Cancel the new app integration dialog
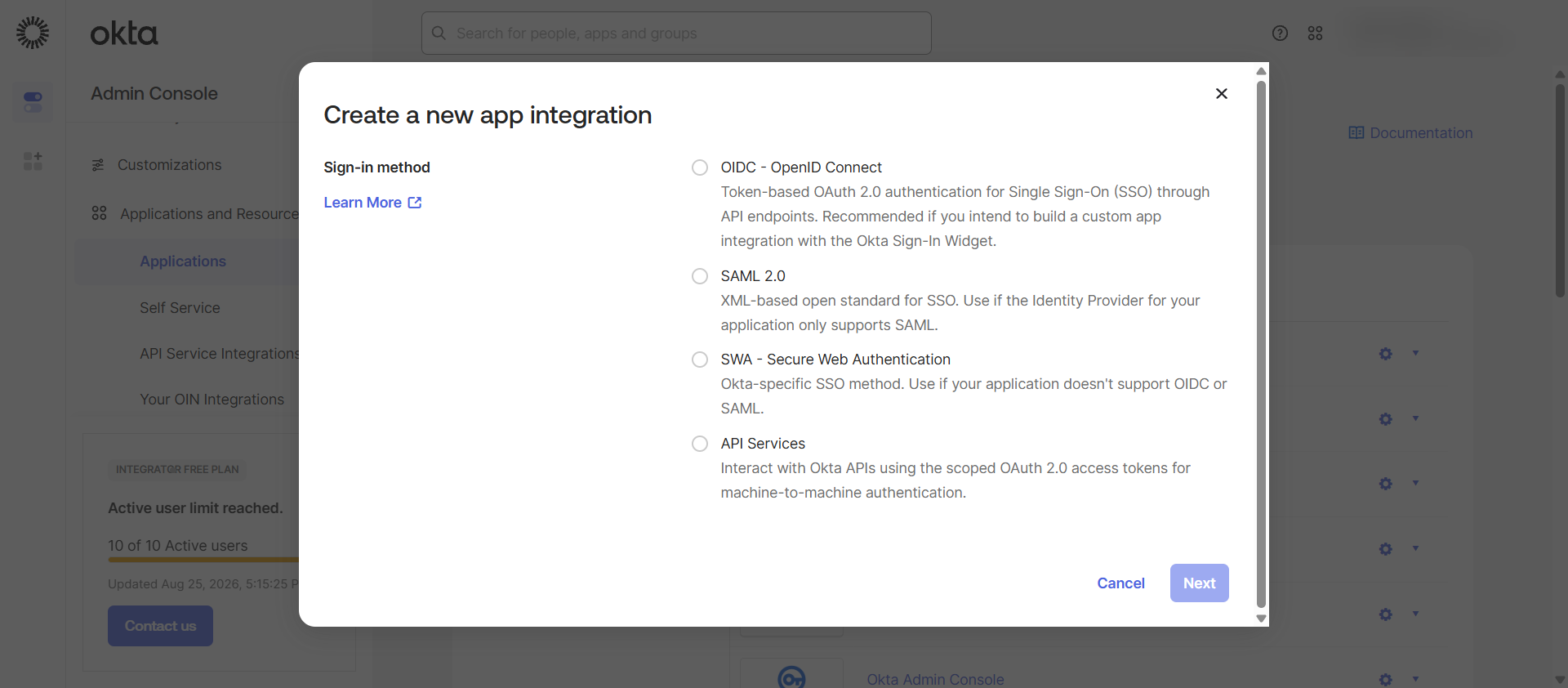Image resolution: width=1568 pixels, height=688 pixels. coord(1120,583)
